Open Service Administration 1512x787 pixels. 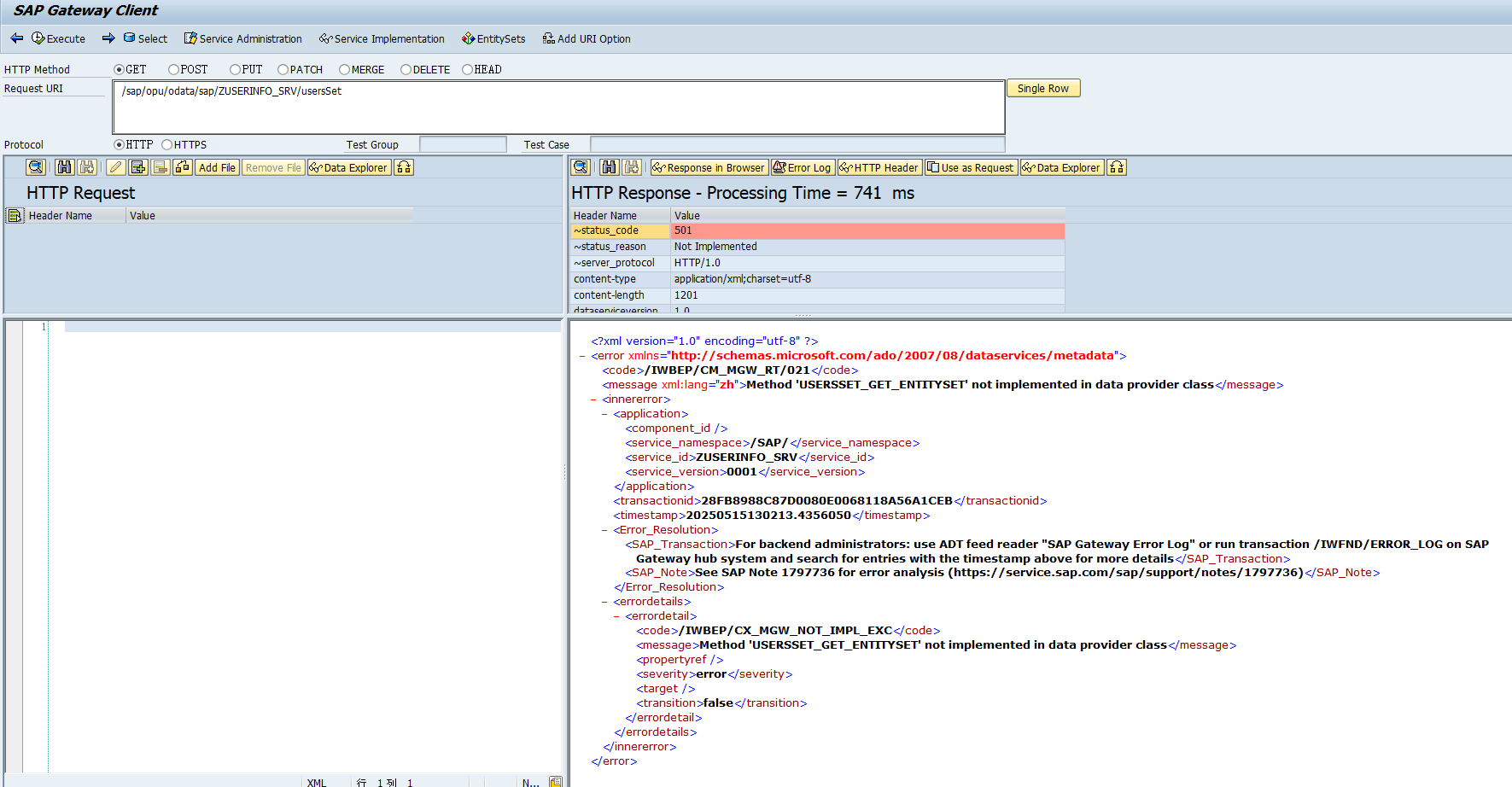(242, 38)
